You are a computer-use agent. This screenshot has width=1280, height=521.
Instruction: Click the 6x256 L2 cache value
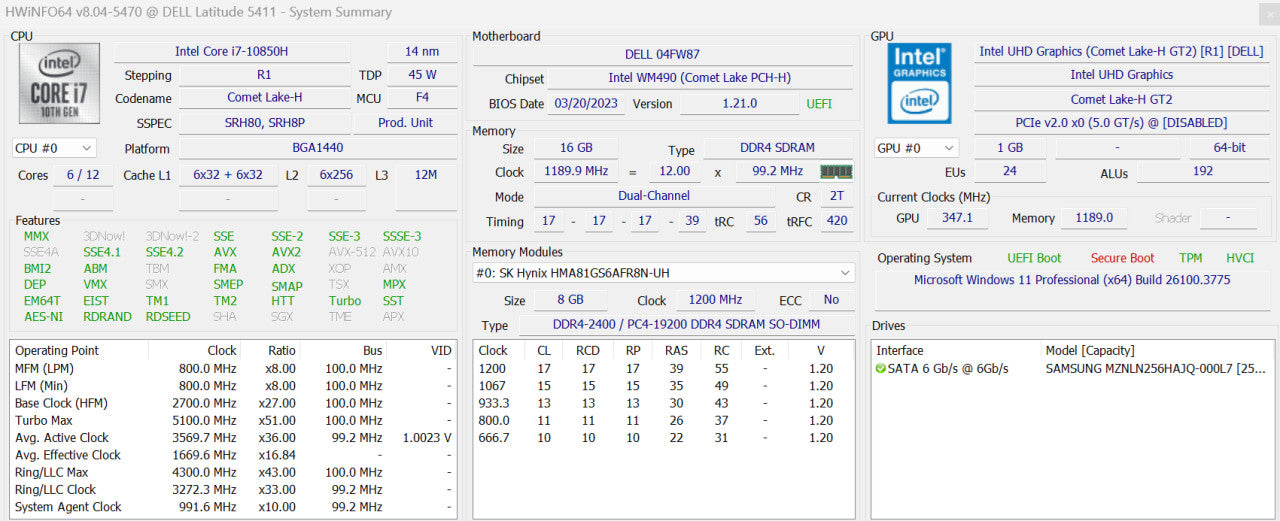click(336, 174)
